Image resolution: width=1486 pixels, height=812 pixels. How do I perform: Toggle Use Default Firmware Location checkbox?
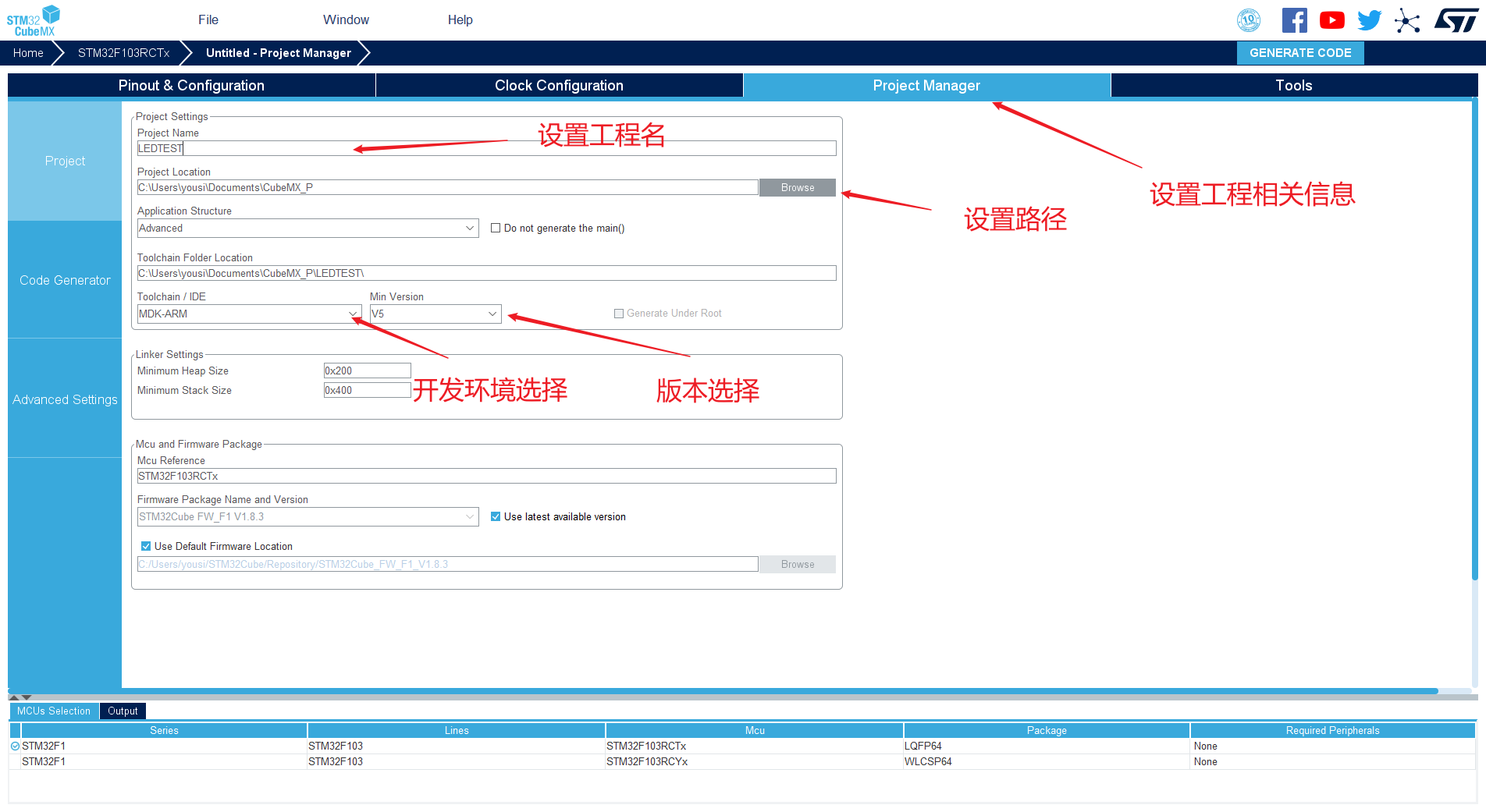(x=146, y=546)
